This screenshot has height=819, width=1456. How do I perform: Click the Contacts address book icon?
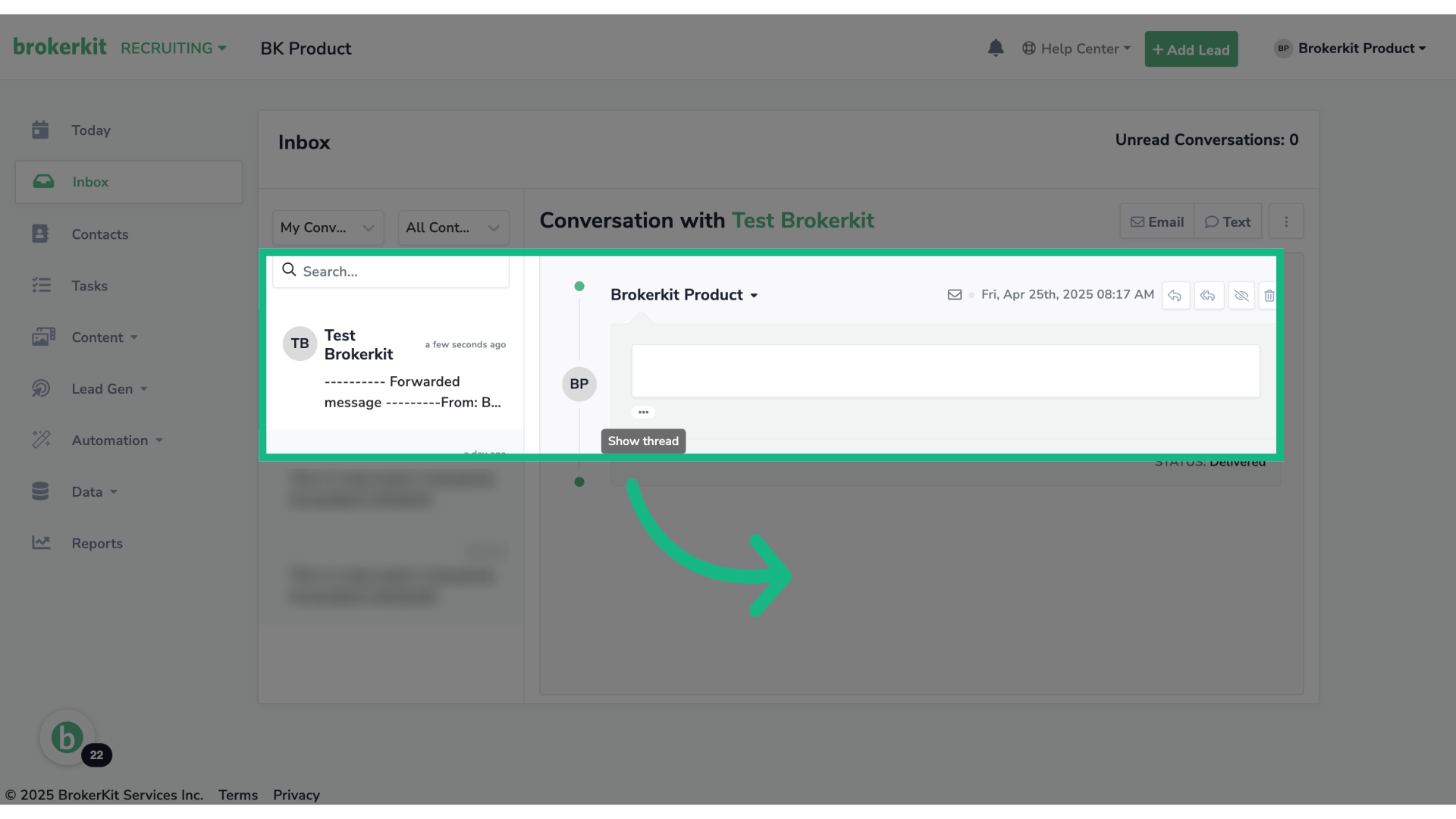40,234
